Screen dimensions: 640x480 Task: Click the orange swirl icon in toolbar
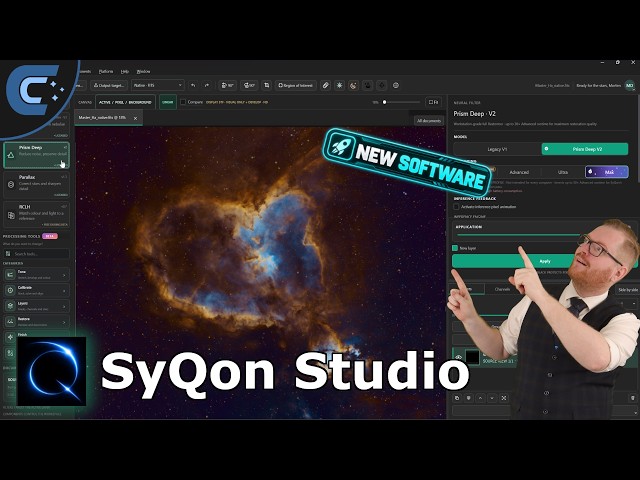[353, 85]
